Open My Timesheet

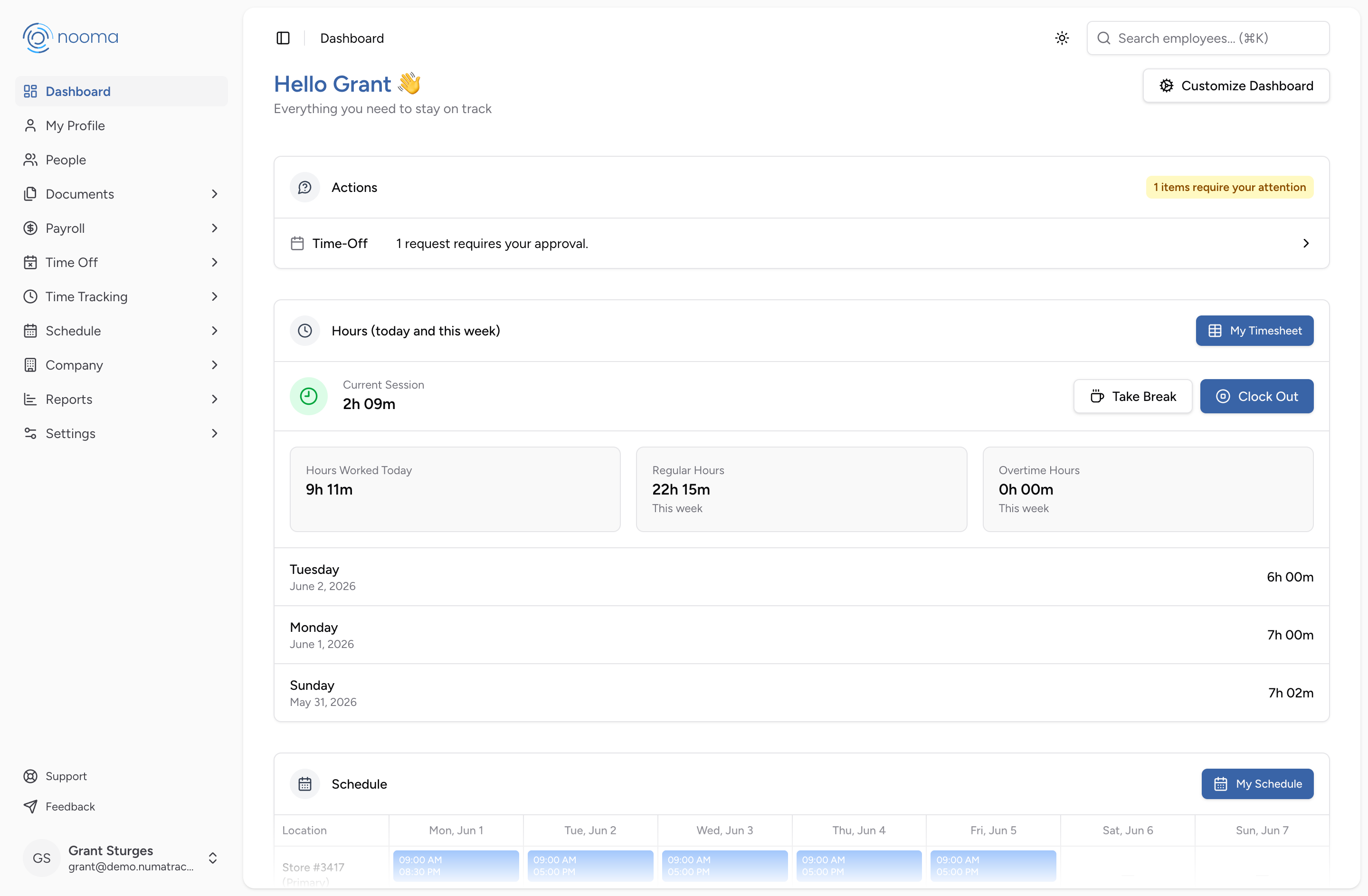tap(1254, 331)
